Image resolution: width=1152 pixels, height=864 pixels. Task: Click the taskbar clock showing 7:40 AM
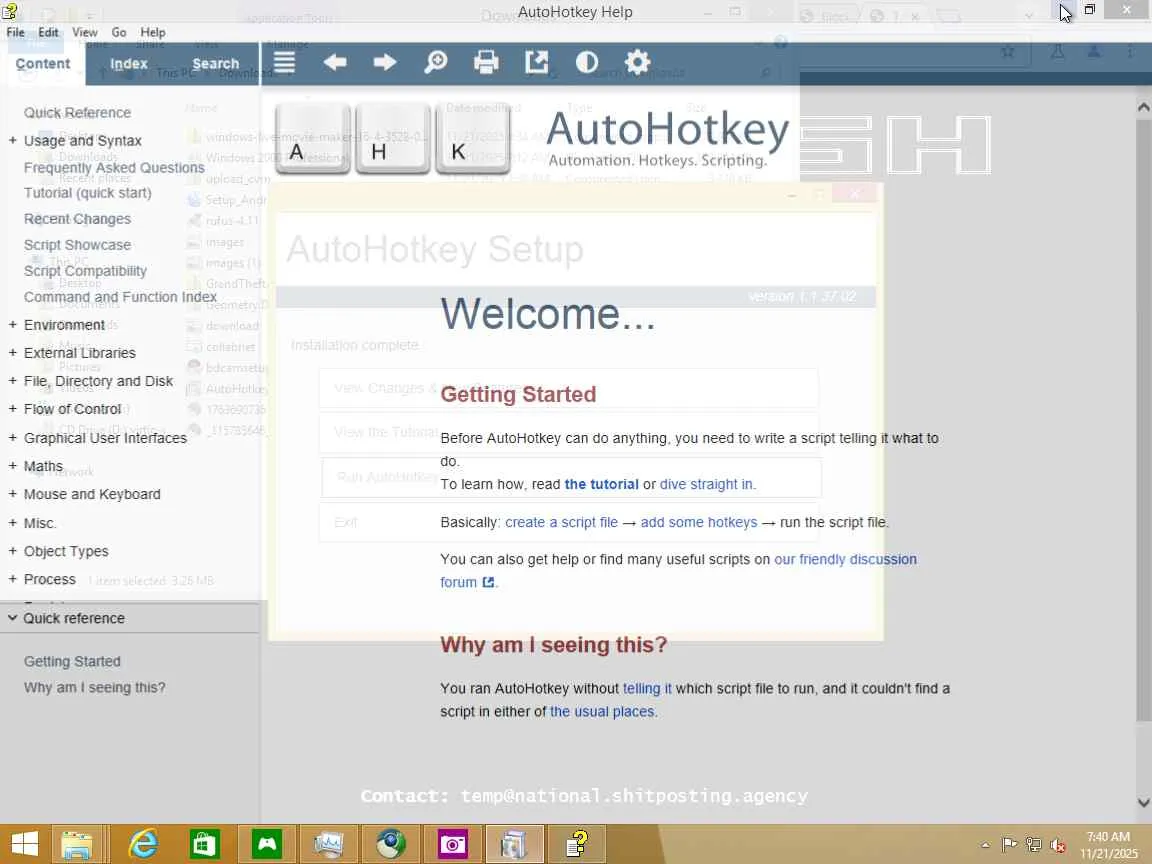click(x=1108, y=845)
